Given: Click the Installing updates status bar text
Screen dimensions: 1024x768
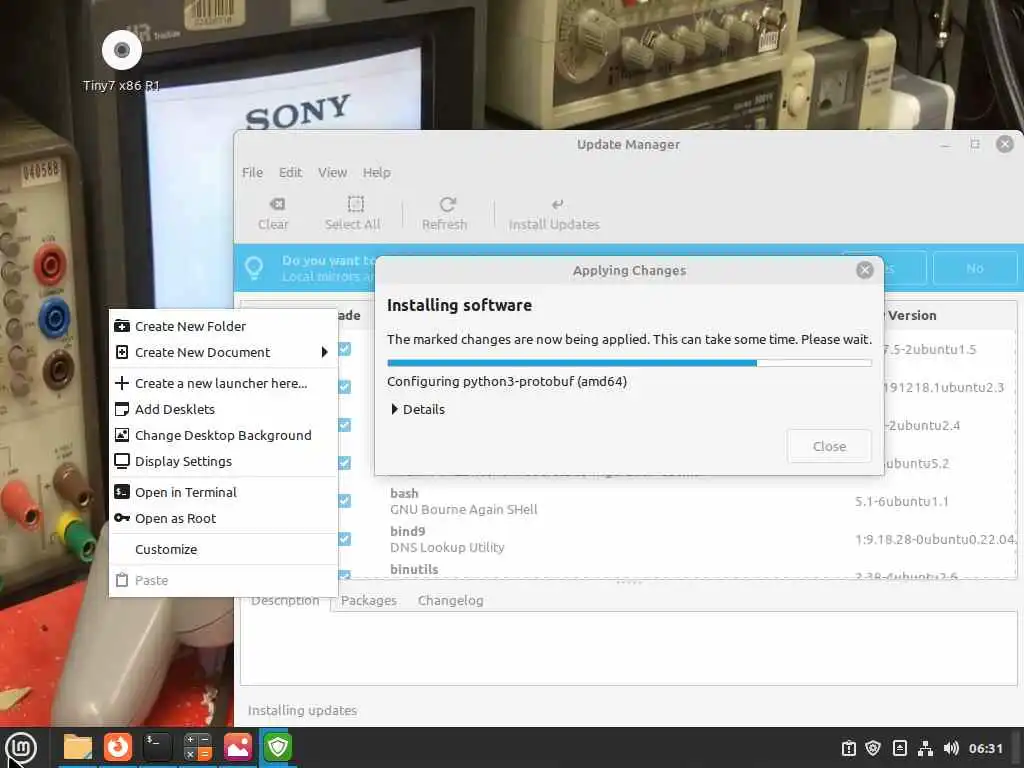Looking at the screenshot, I should pyautogui.click(x=302, y=711).
